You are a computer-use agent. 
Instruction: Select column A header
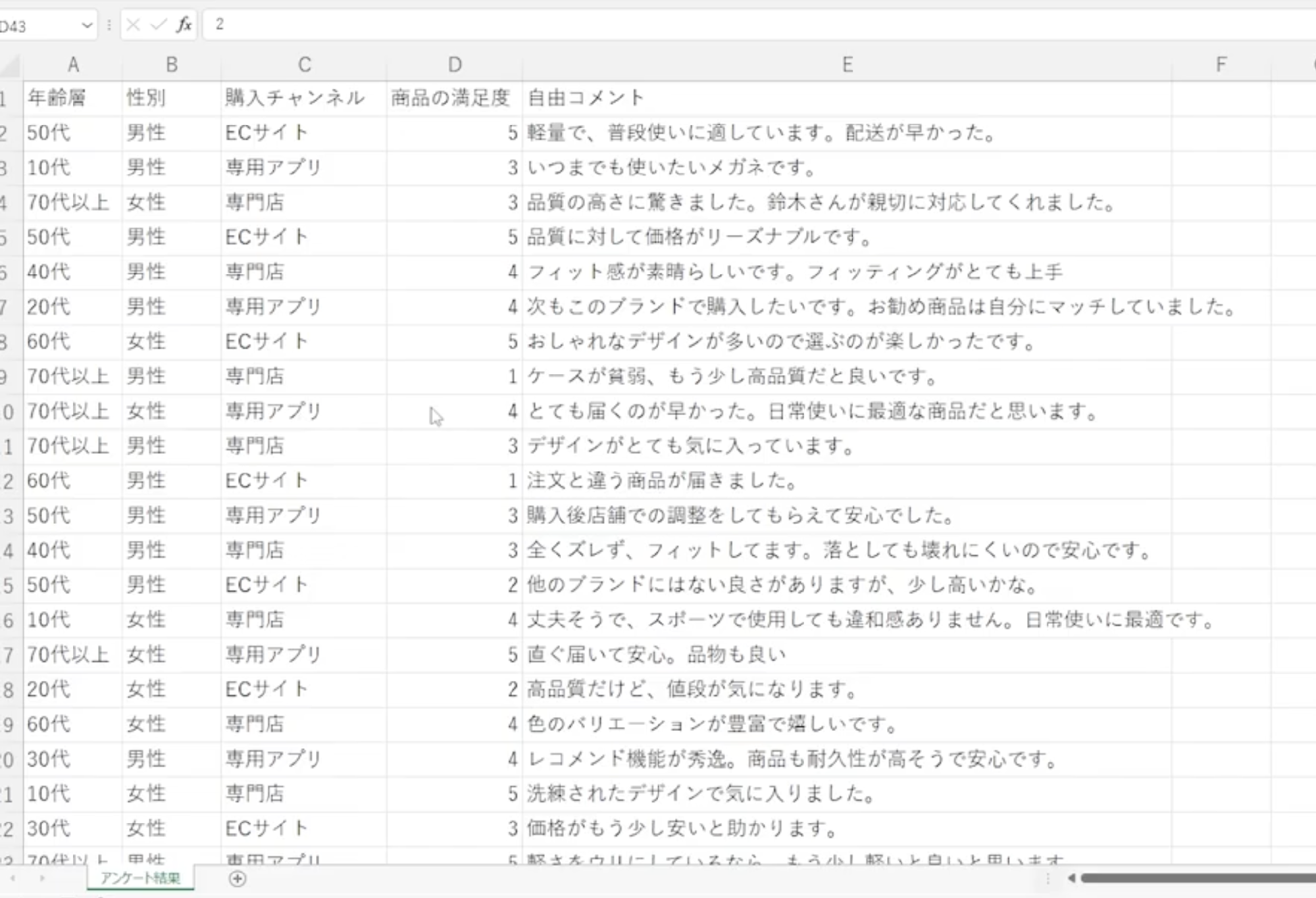[73, 64]
